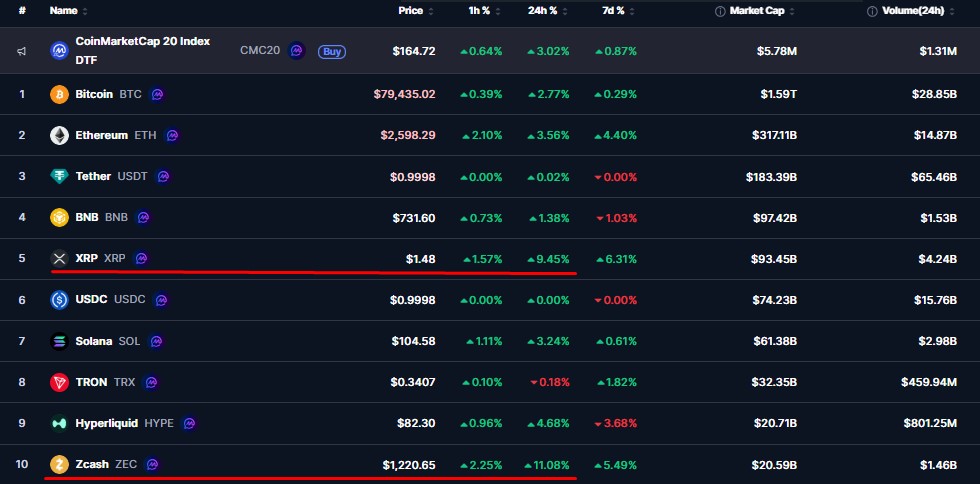Click Tether volume $65.46B
980x484 pixels.
pyautogui.click(x=934, y=177)
